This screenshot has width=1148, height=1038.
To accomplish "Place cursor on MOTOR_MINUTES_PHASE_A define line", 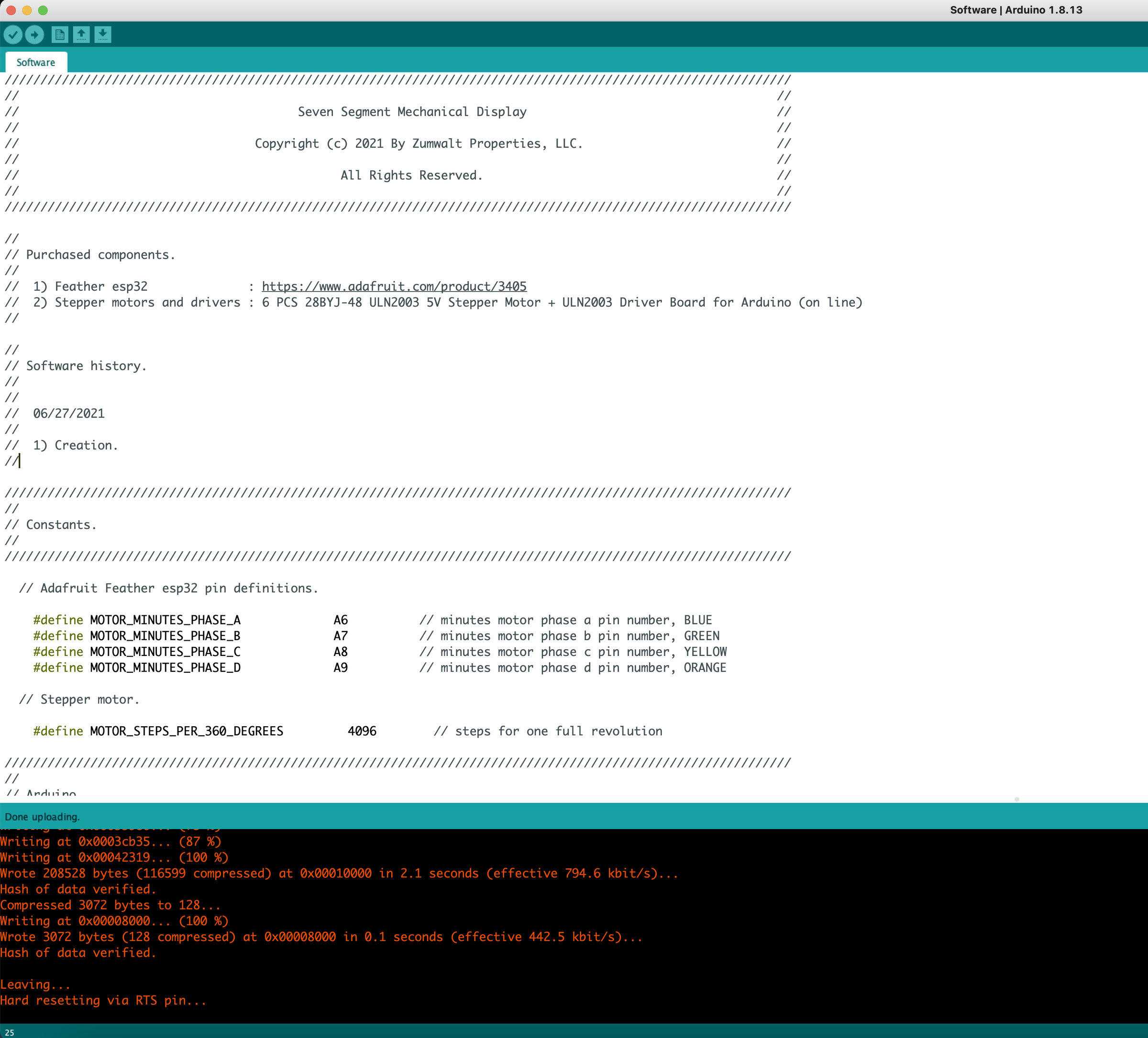I will pyautogui.click(x=165, y=620).
